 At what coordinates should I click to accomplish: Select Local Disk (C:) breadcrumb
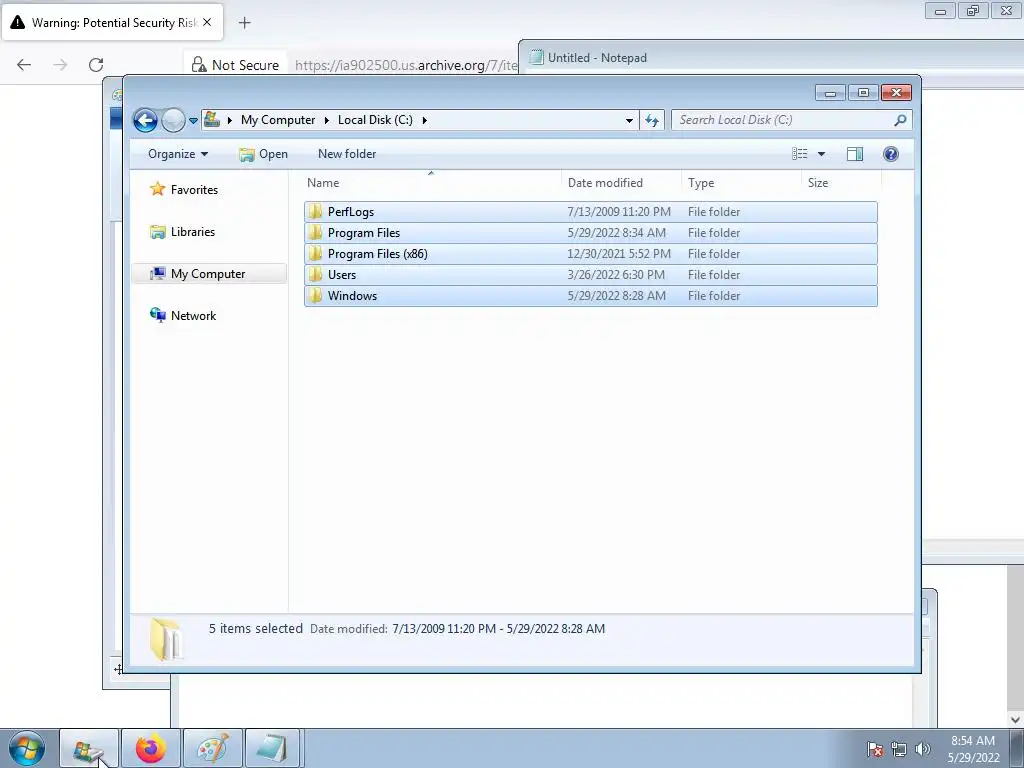coord(375,120)
